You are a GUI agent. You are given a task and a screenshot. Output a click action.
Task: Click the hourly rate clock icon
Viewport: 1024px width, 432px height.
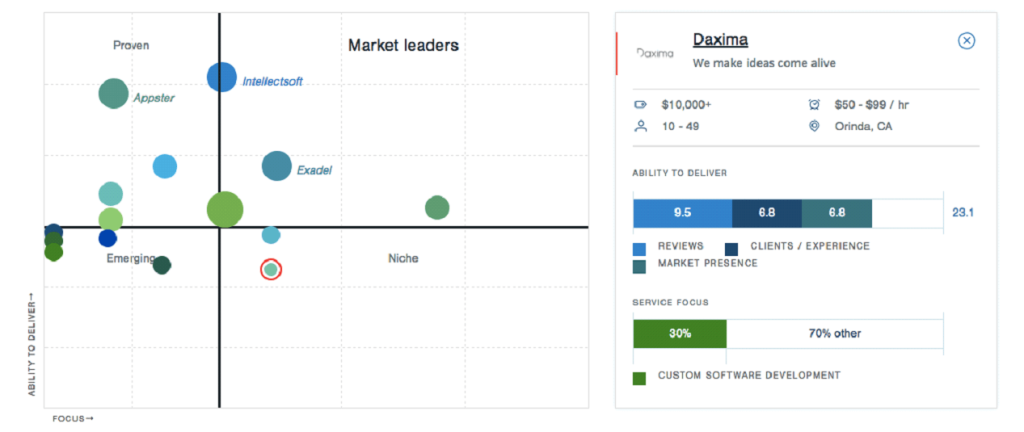tap(814, 104)
